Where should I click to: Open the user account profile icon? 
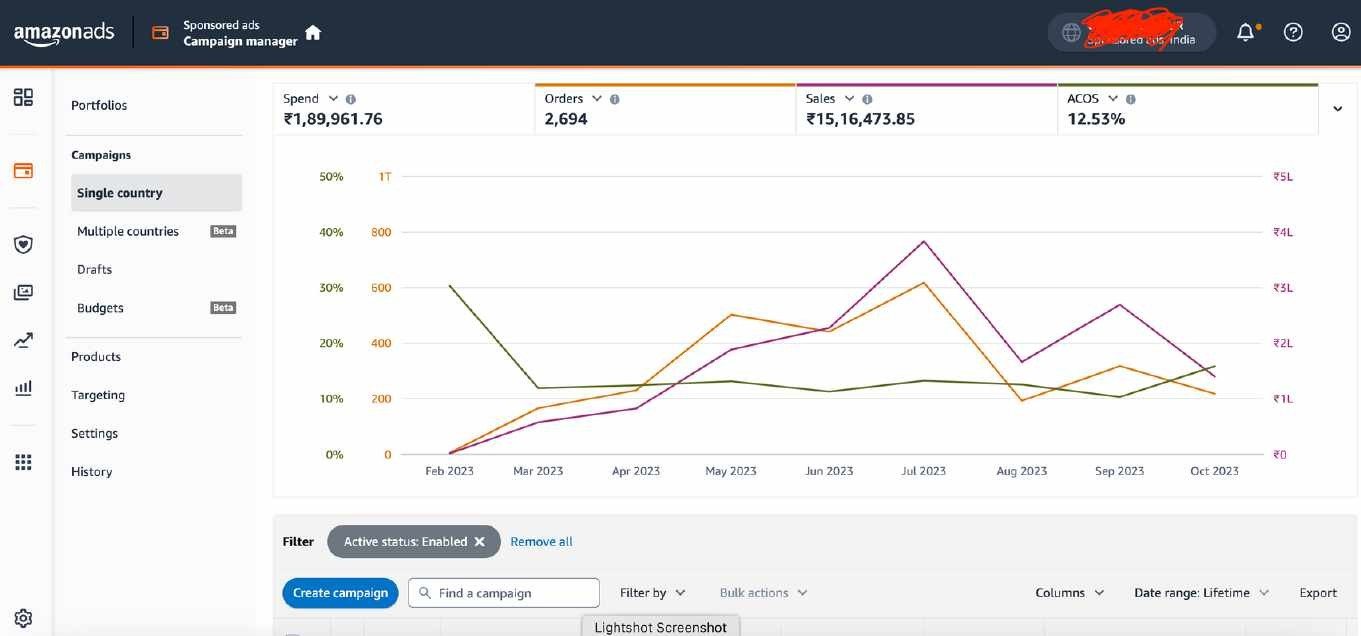(1341, 33)
